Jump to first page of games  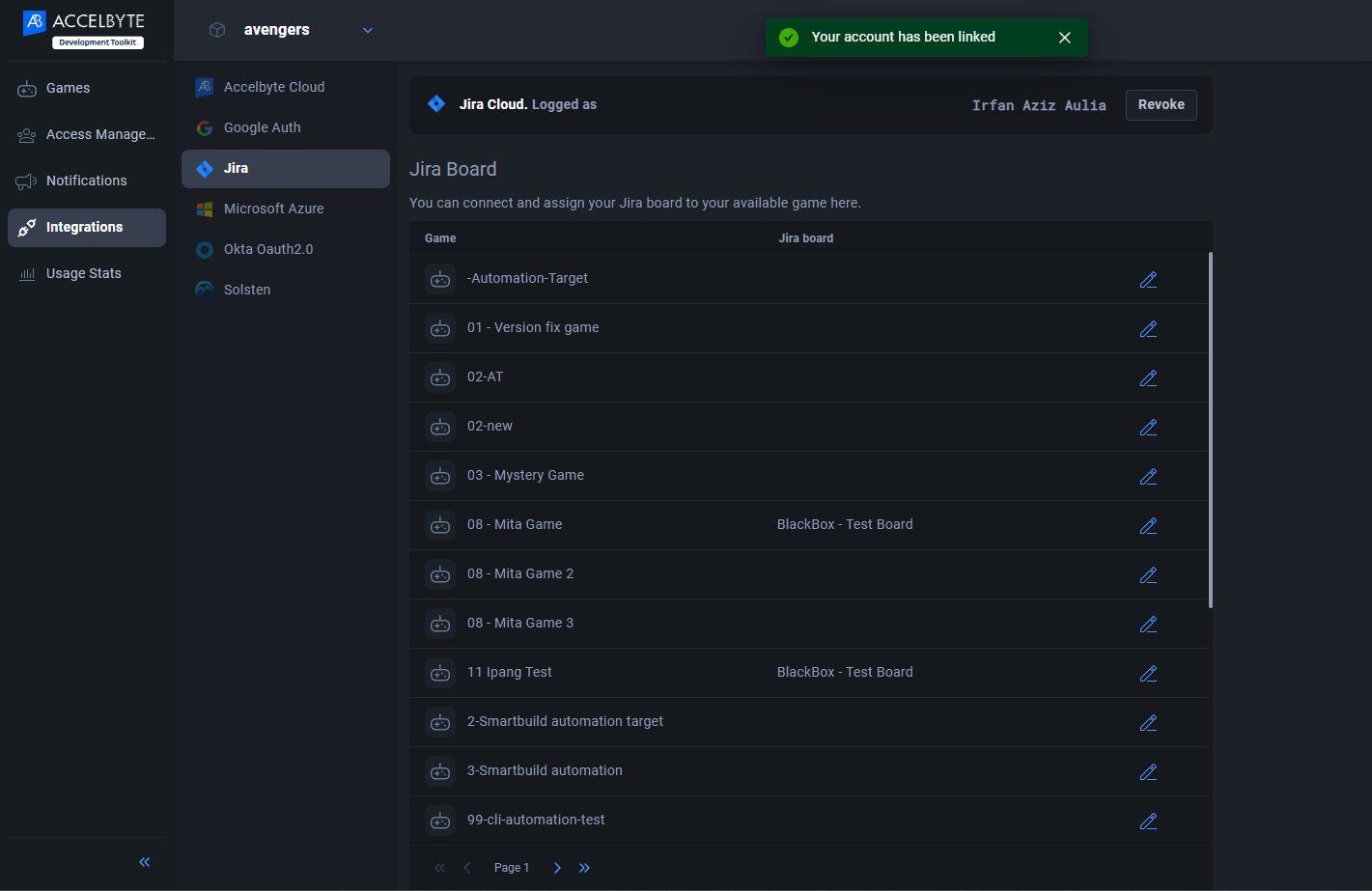(440, 868)
